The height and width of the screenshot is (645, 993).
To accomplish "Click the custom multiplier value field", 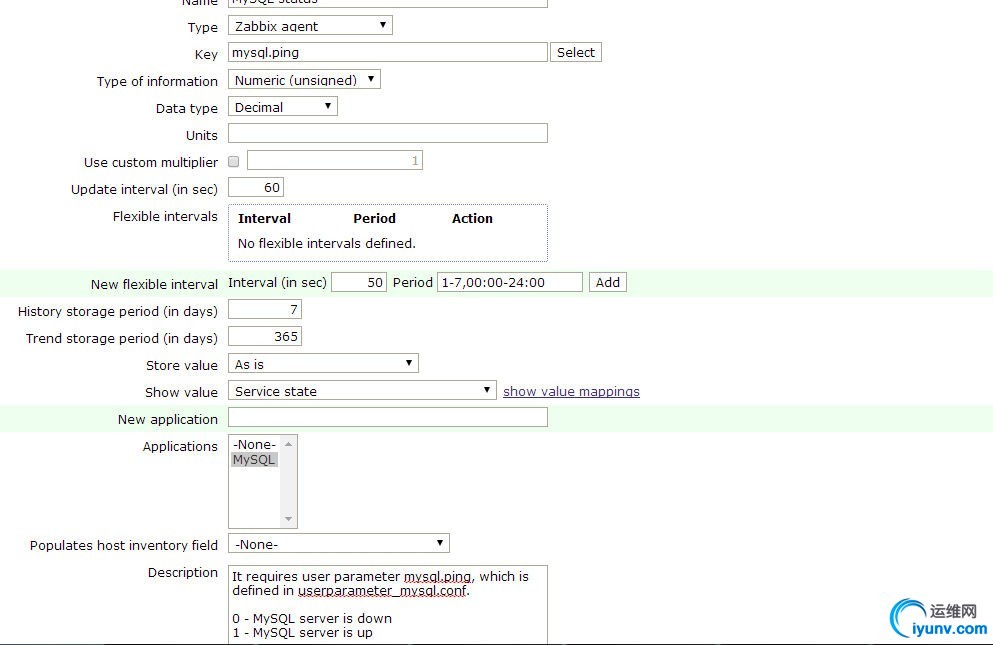I will click(x=334, y=160).
